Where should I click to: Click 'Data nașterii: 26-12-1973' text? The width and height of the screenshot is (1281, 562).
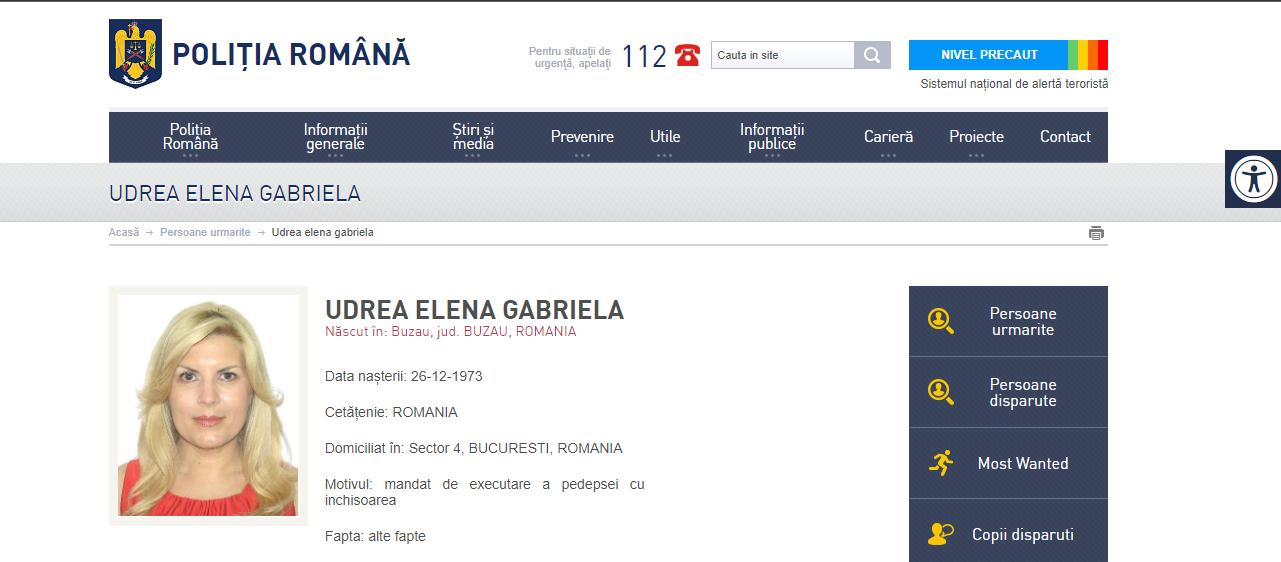pyautogui.click(x=404, y=376)
